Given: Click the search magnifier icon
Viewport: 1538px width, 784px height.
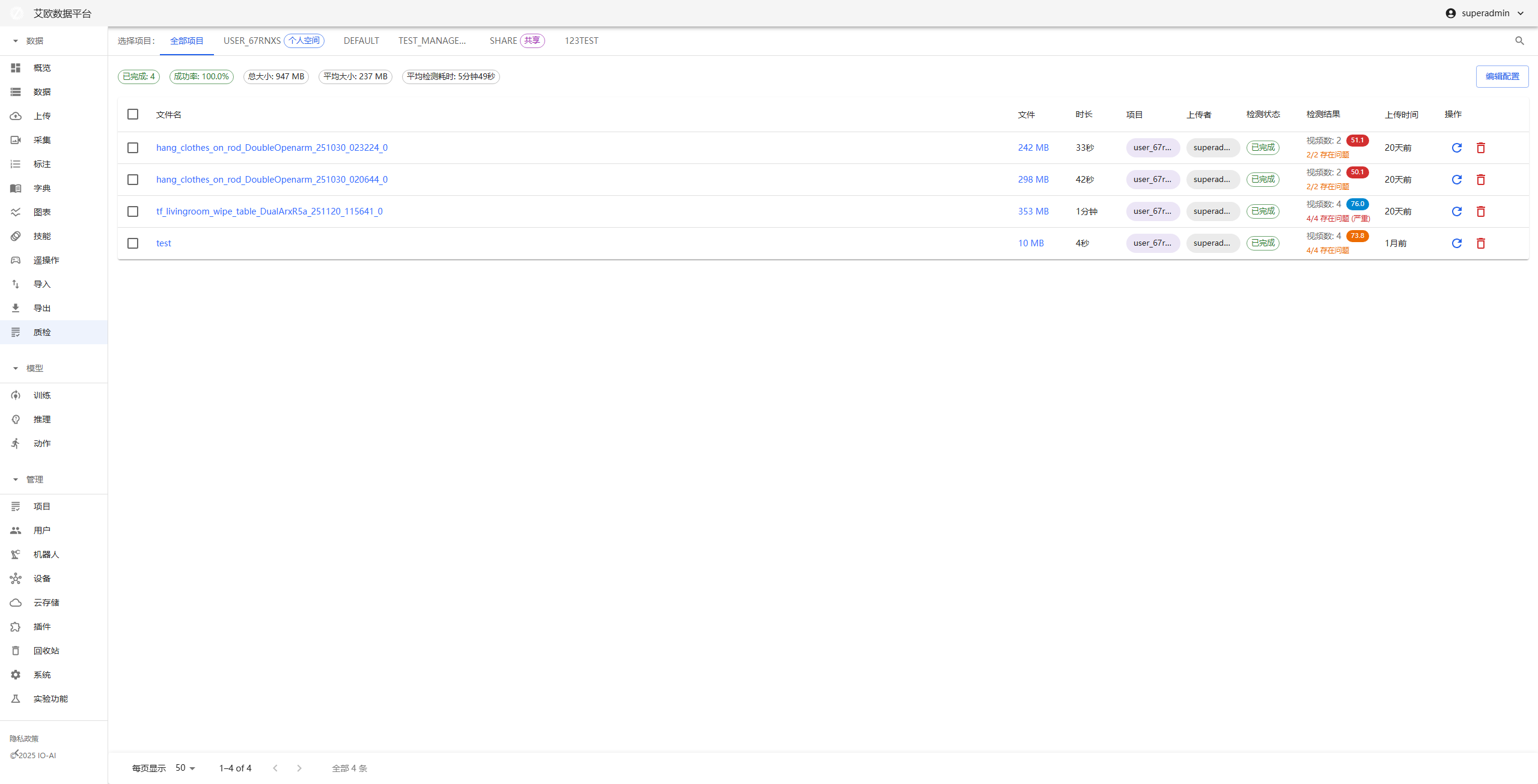Looking at the screenshot, I should click(x=1519, y=41).
